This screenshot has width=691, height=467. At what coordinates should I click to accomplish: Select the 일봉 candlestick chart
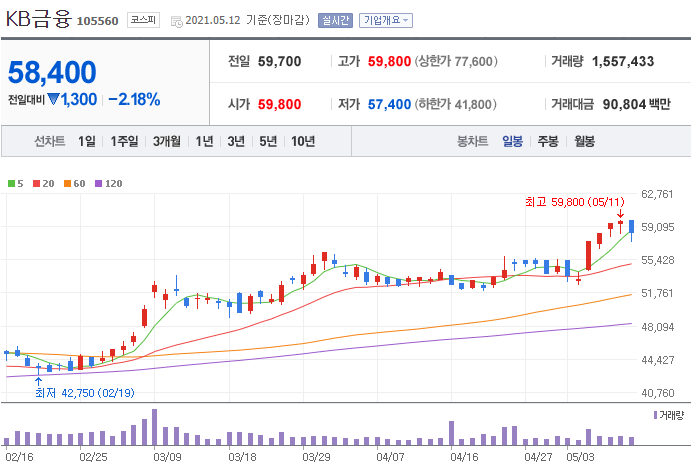(x=513, y=141)
